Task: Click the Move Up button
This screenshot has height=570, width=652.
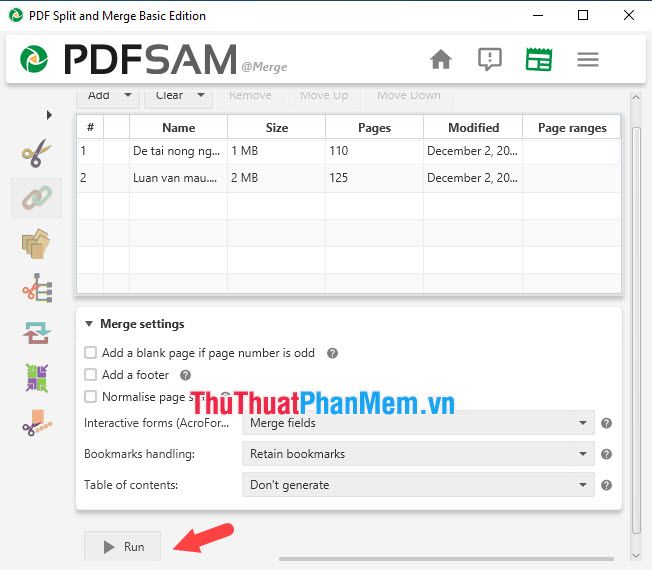Action: [x=324, y=95]
